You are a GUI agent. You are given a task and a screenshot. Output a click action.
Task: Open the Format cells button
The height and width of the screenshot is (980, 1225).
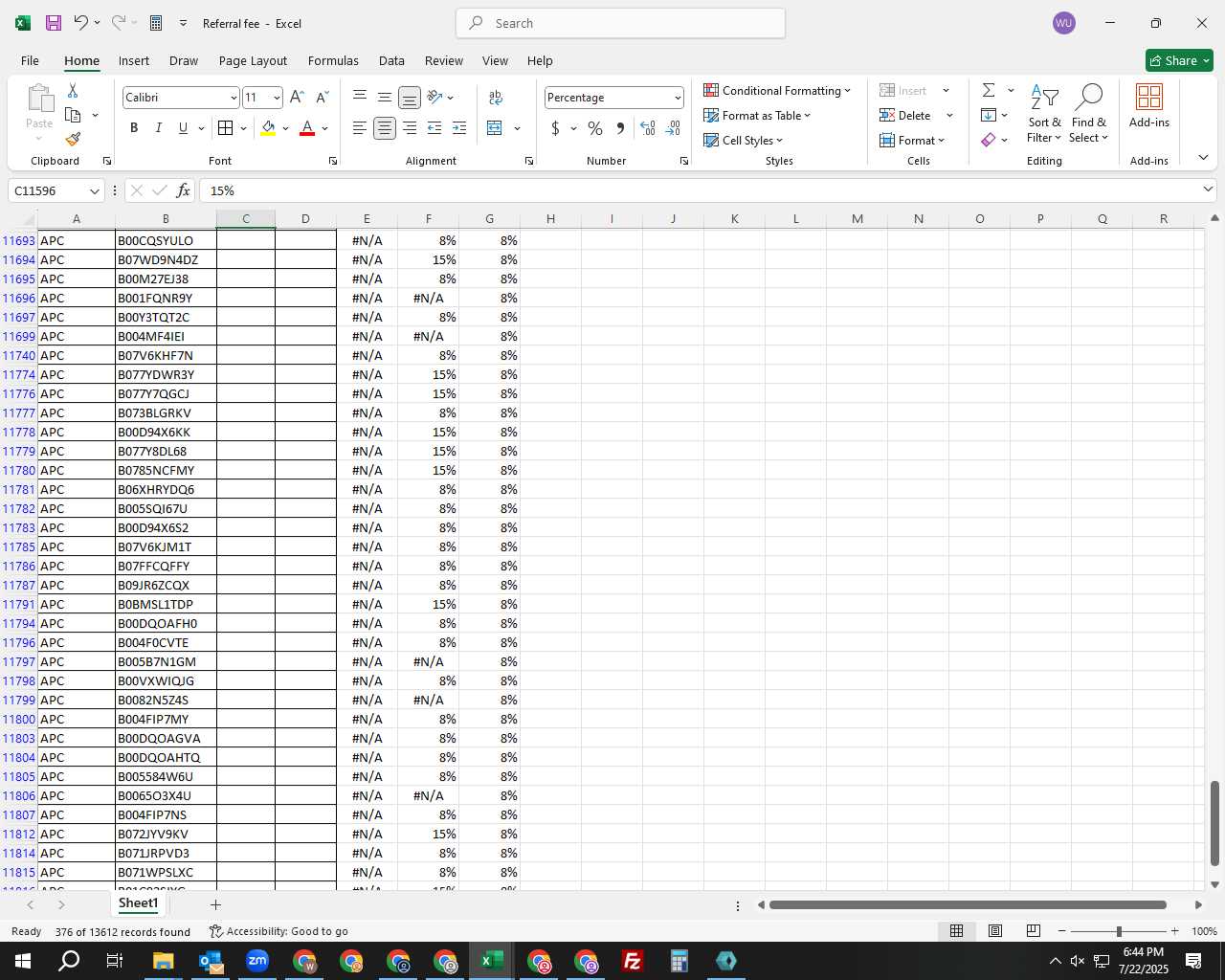(912, 141)
